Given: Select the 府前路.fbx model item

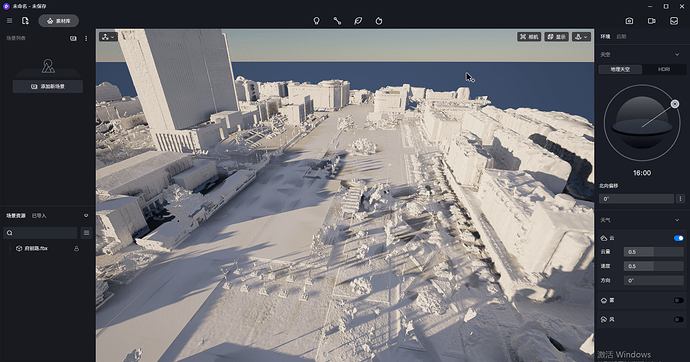Looking at the screenshot, I should [36, 249].
